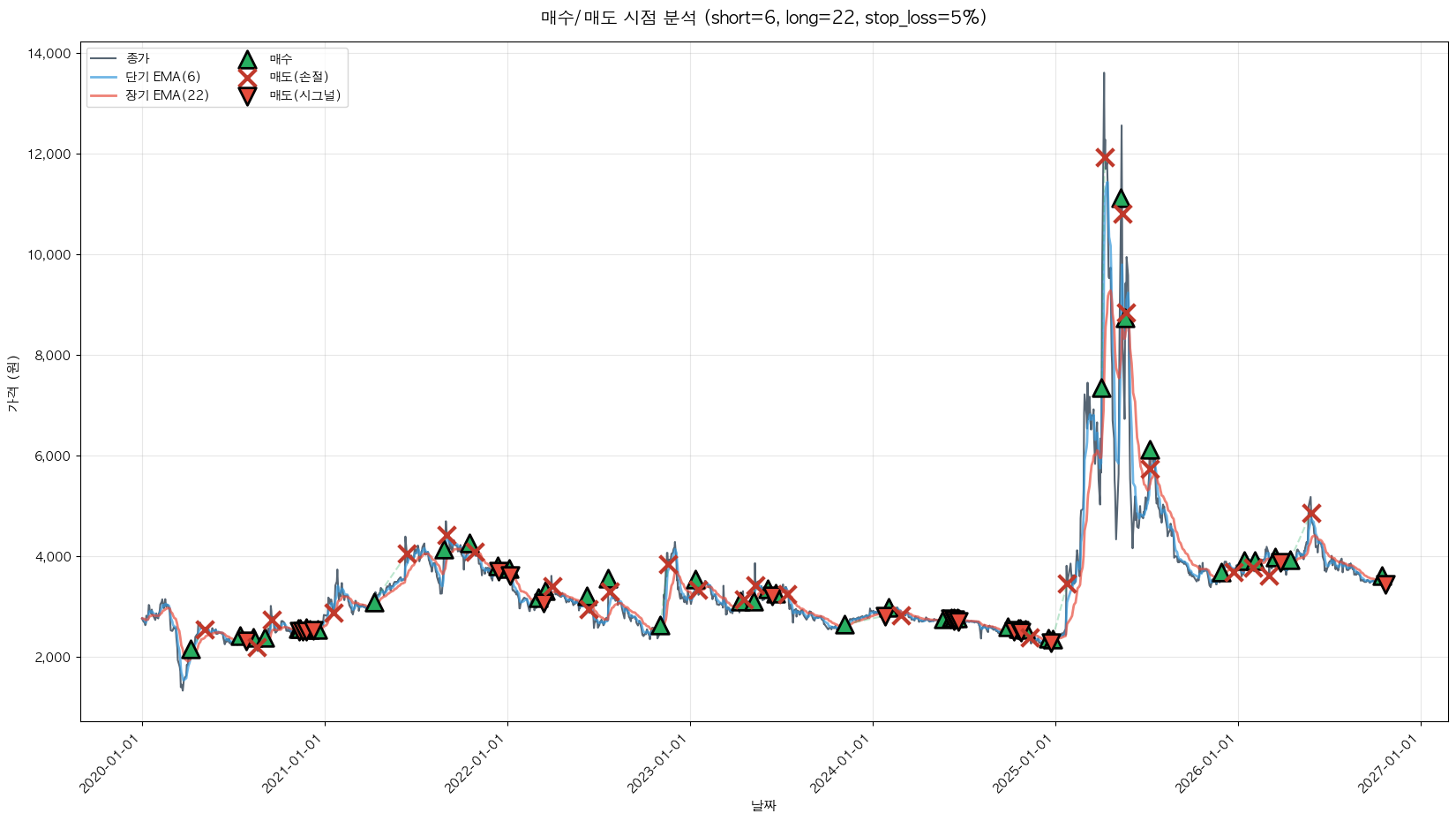Click the green 매수 triangle icon in legend
Viewport: 1456px width, 821px height.
click(247, 59)
